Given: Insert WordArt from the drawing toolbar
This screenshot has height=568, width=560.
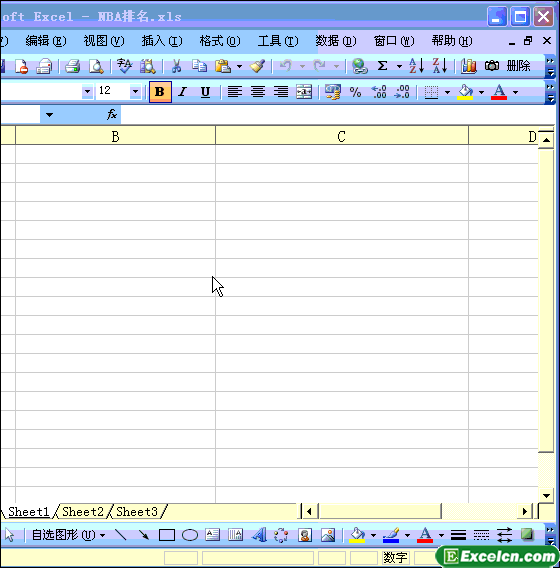Looking at the screenshot, I should tap(259, 535).
